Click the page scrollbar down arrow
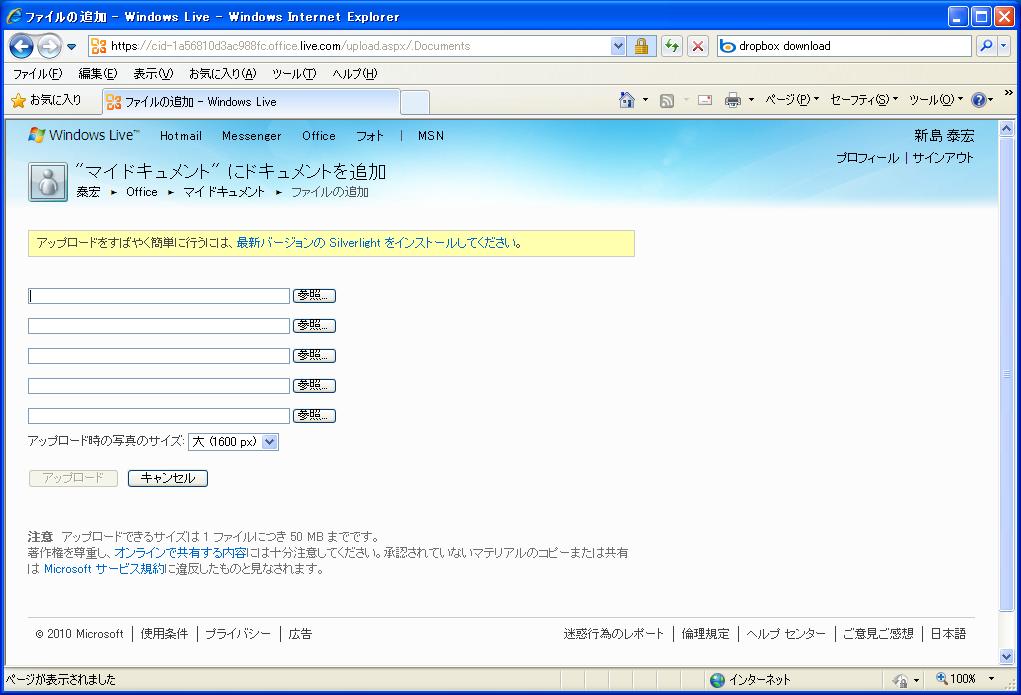1021x695 pixels. [1007, 657]
